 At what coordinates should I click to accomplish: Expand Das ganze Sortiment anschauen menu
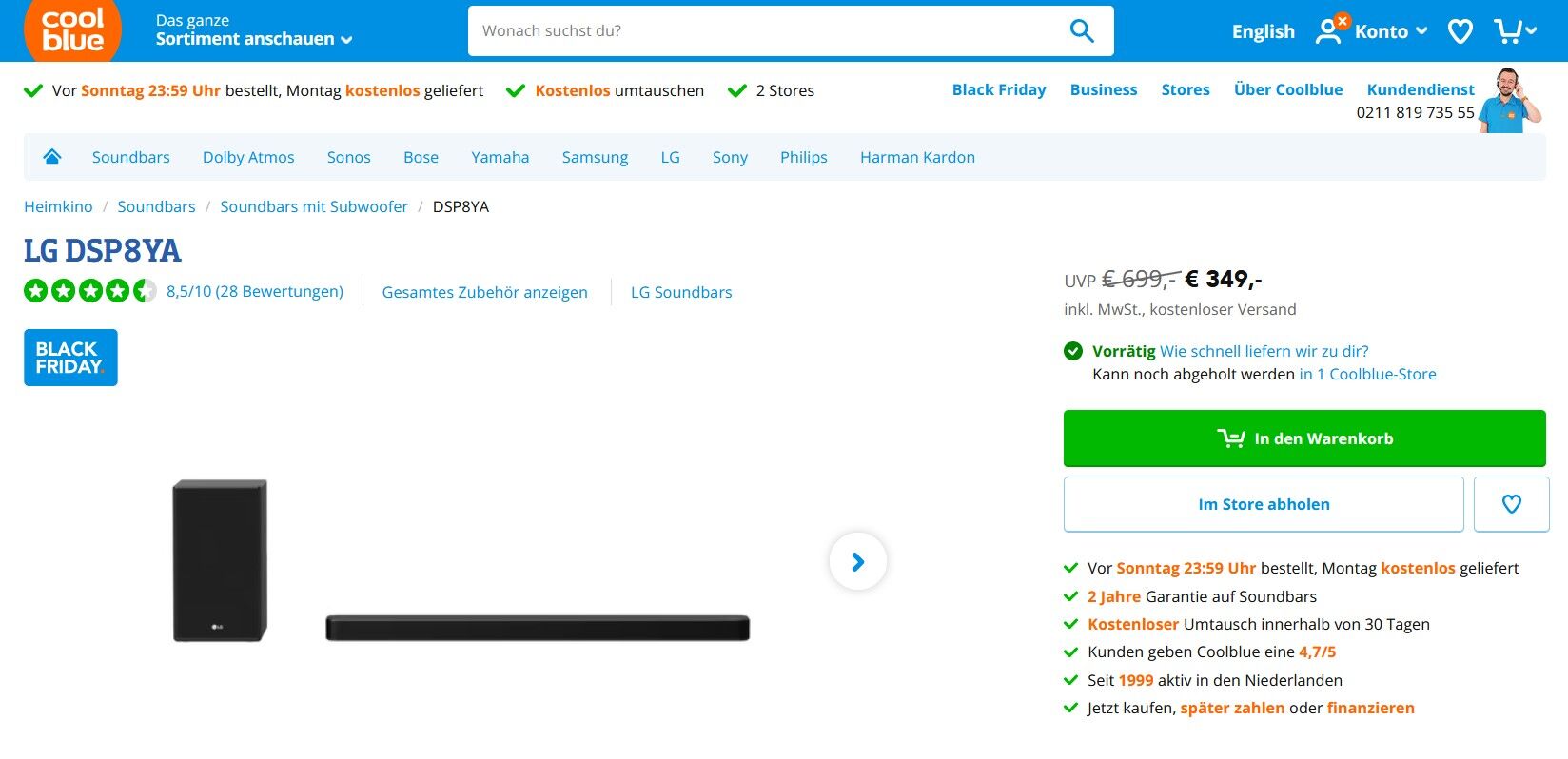(254, 30)
